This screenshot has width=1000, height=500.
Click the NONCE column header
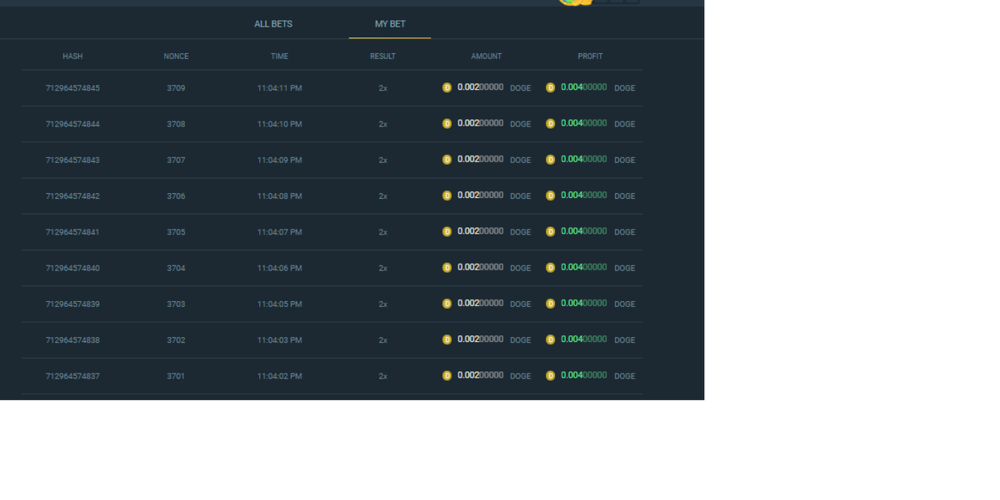tap(176, 56)
